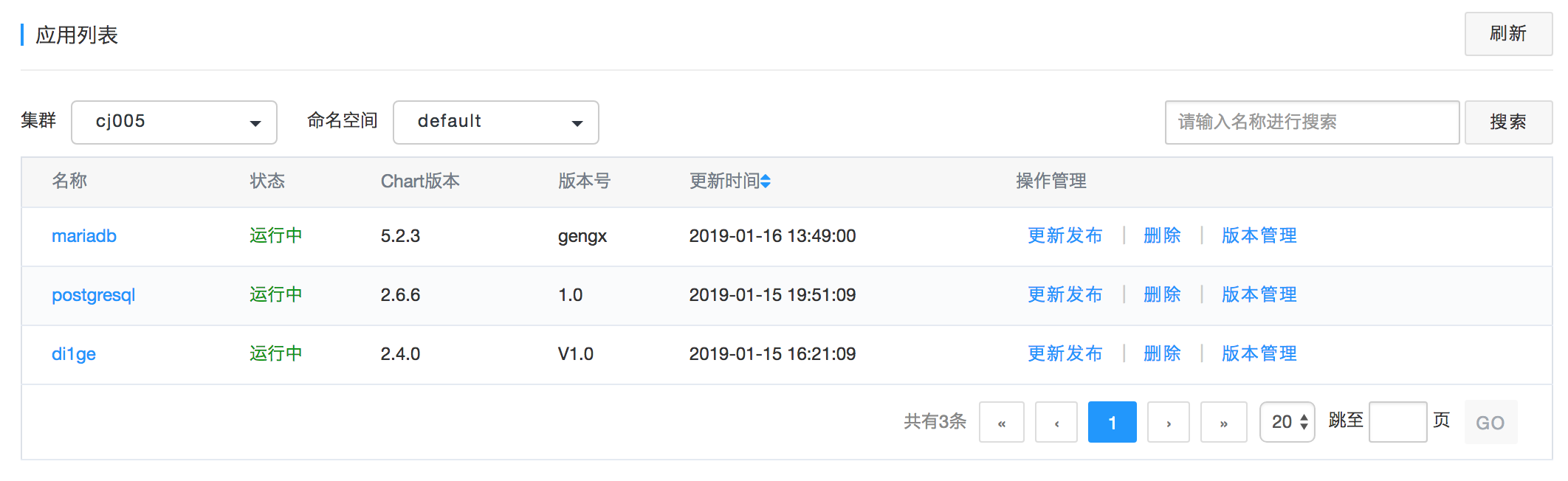Go to last page with » button
The height and width of the screenshot is (481, 1568).
coord(1224,422)
